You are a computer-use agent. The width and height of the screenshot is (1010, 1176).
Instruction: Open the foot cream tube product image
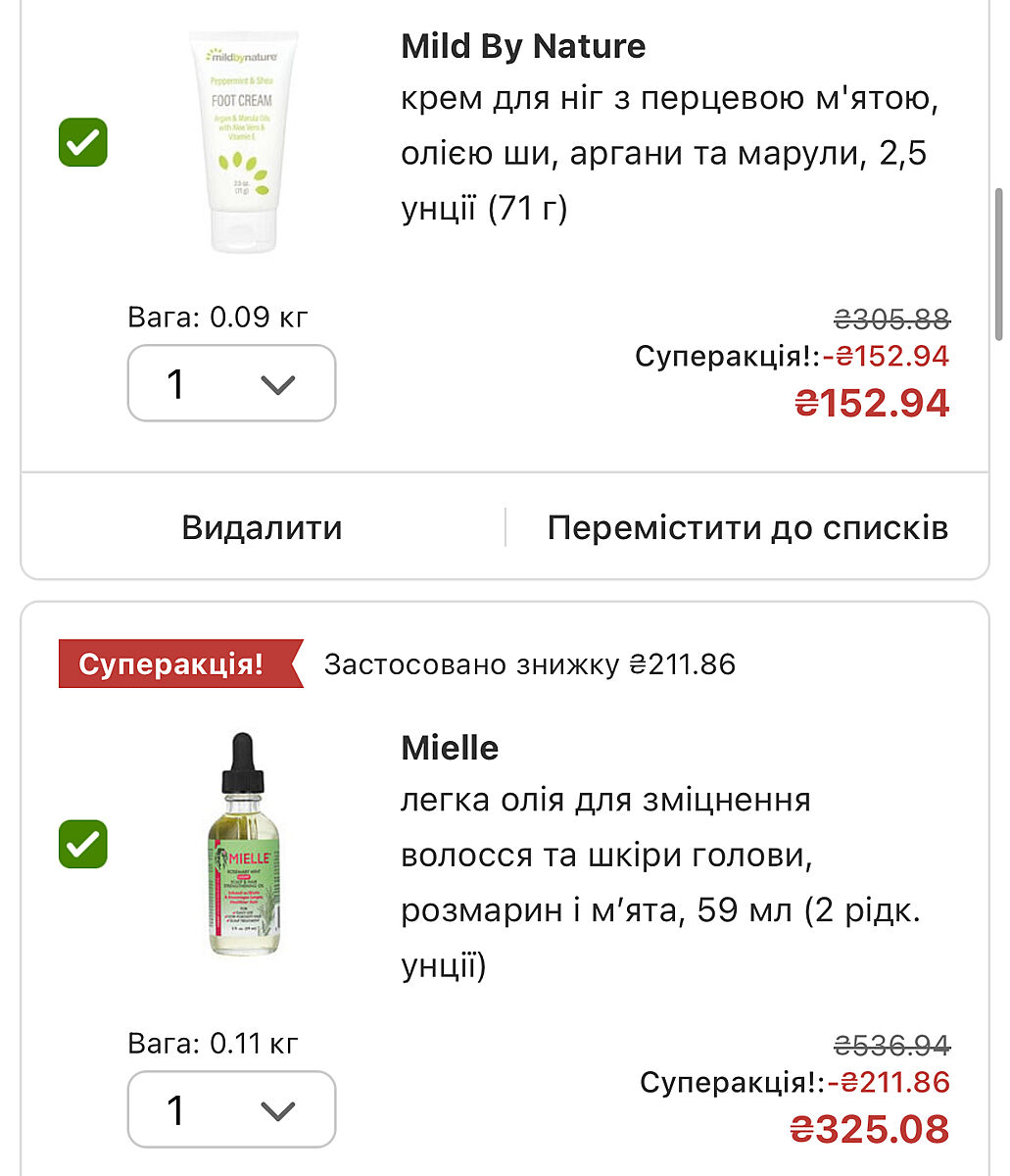click(x=243, y=143)
